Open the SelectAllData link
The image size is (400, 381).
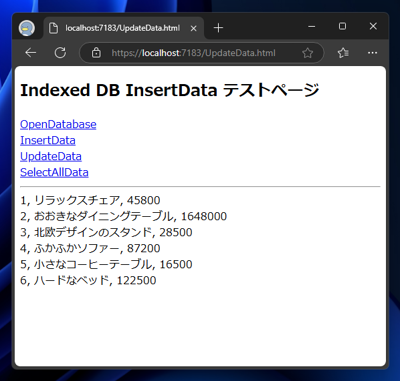pyautogui.click(x=54, y=172)
